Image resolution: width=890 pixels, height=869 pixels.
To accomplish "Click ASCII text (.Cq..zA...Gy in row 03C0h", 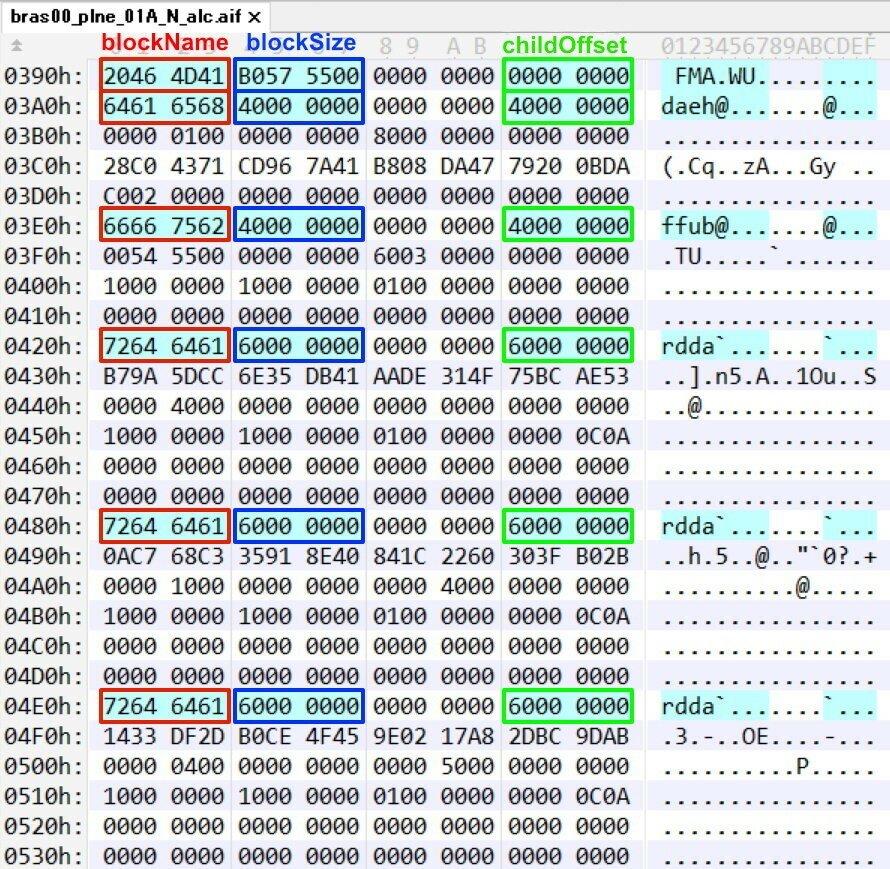I will (749, 166).
